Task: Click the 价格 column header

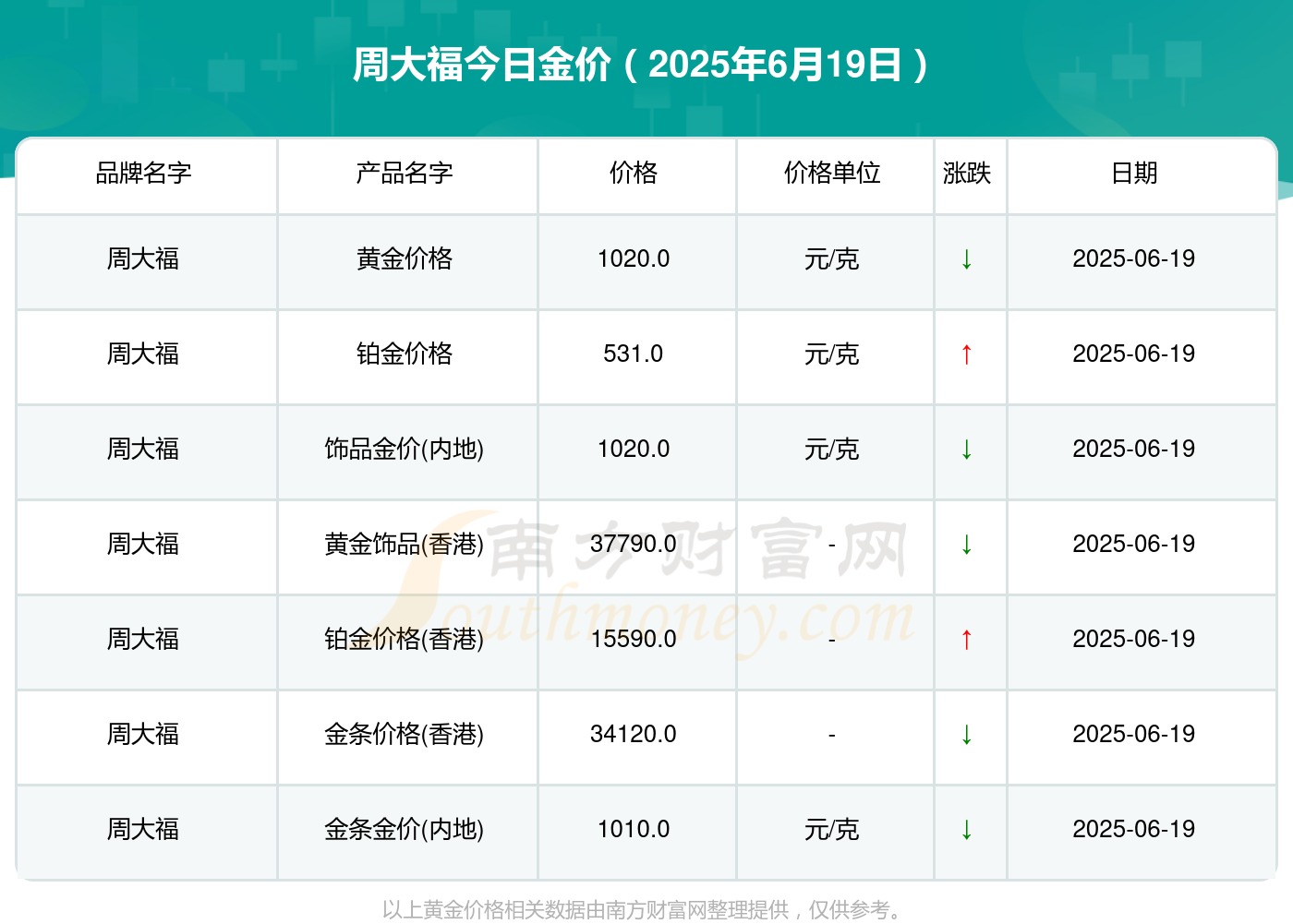Action: pyautogui.click(x=634, y=173)
